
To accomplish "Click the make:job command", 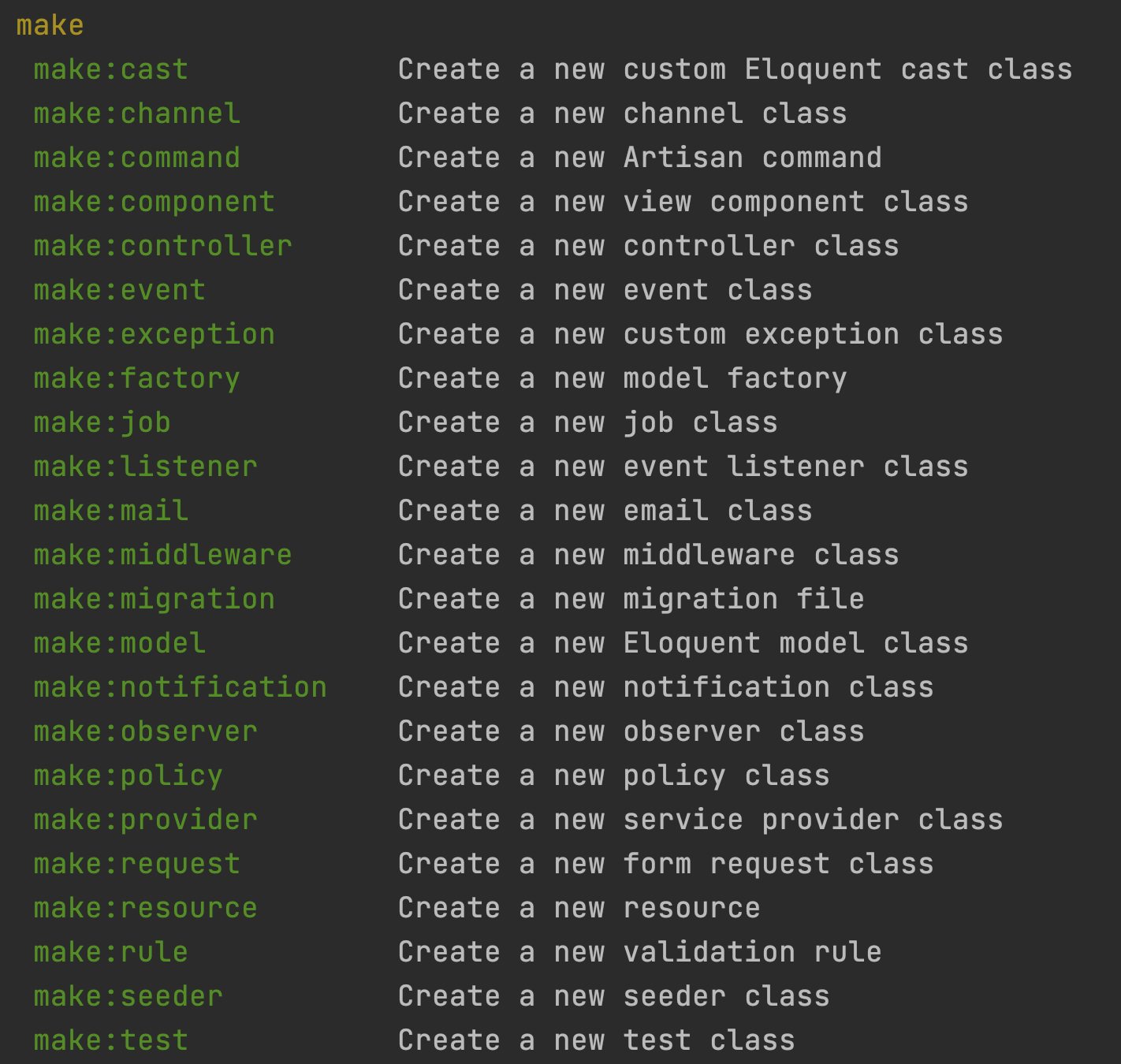I will point(102,422).
